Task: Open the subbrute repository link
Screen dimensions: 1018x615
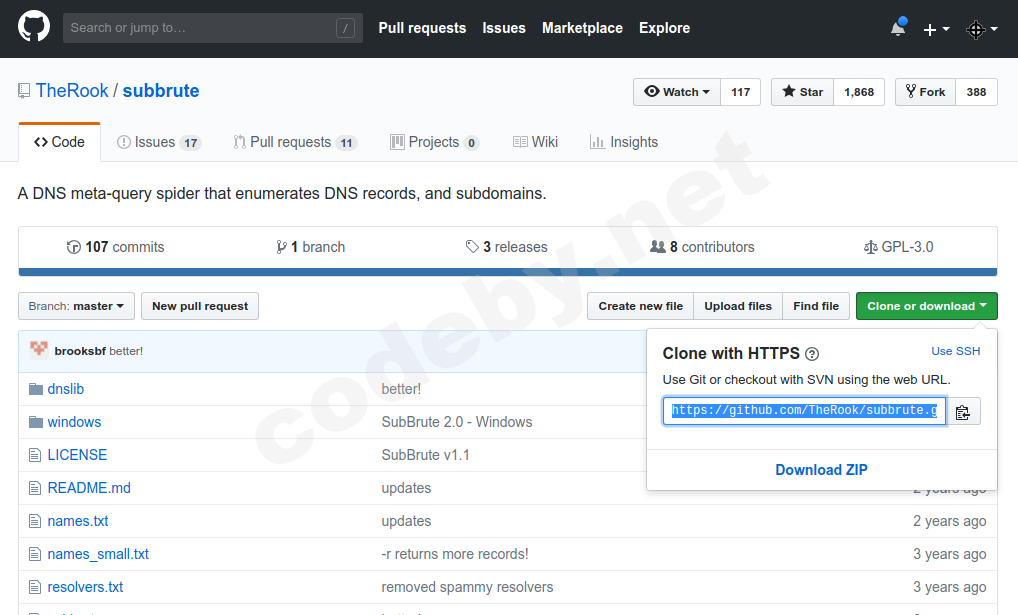Action: (161, 90)
